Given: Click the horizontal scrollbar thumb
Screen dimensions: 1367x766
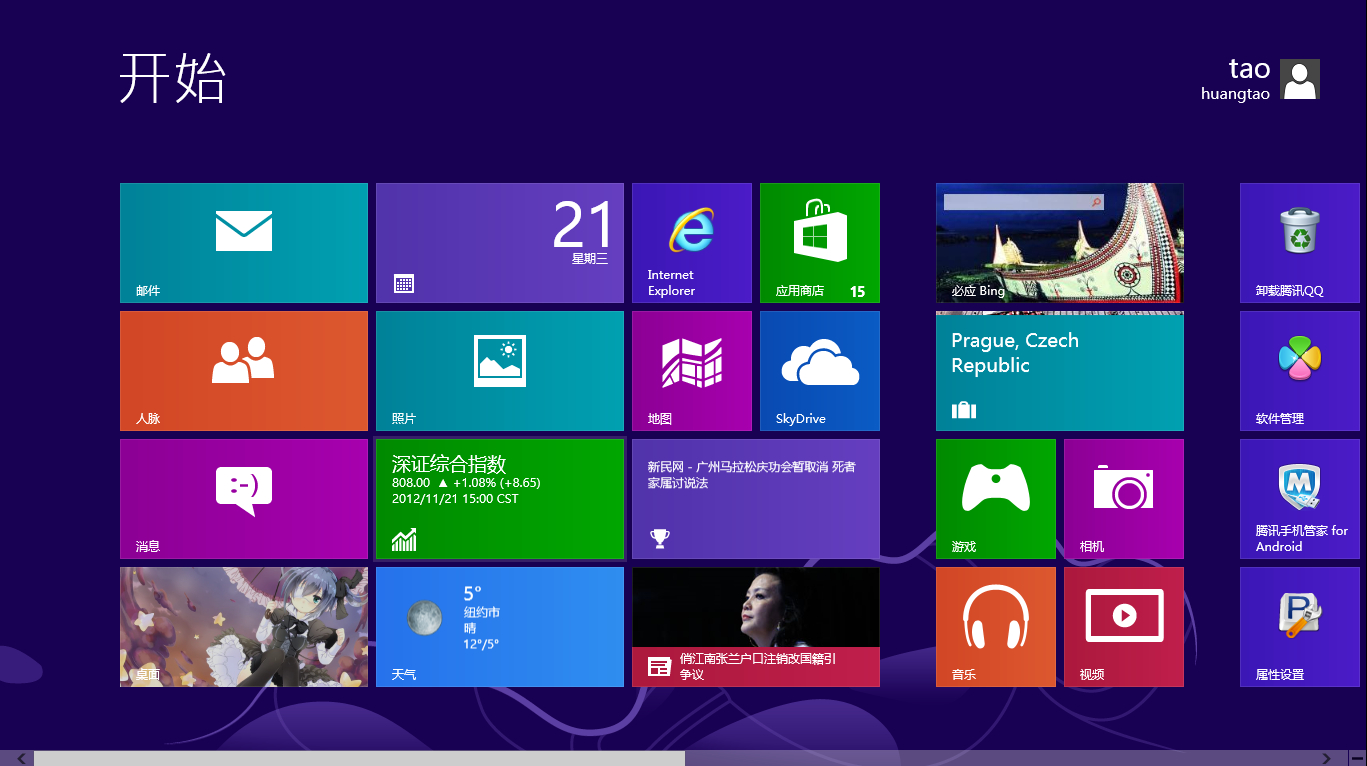Looking at the screenshot, I should (x=360, y=758).
